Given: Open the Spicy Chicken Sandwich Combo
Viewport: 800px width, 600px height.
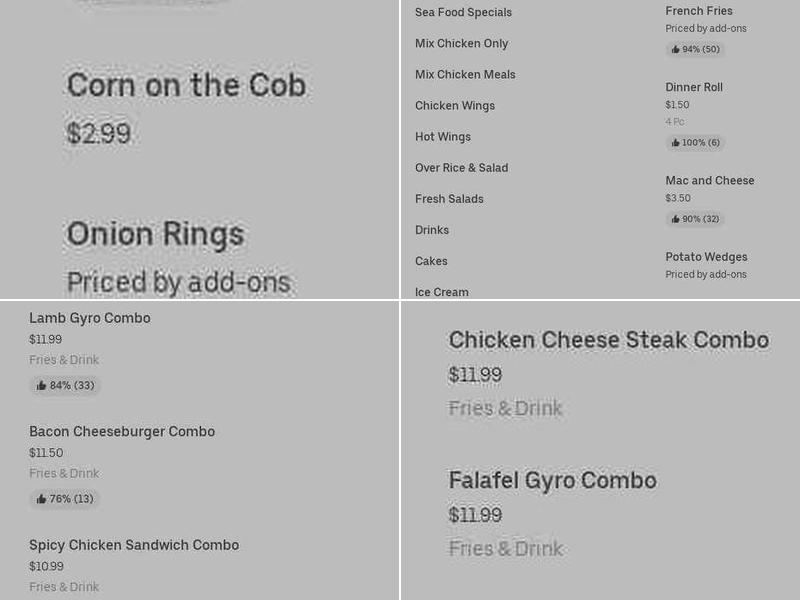Looking at the screenshot, I should click(x=133, y=545).
